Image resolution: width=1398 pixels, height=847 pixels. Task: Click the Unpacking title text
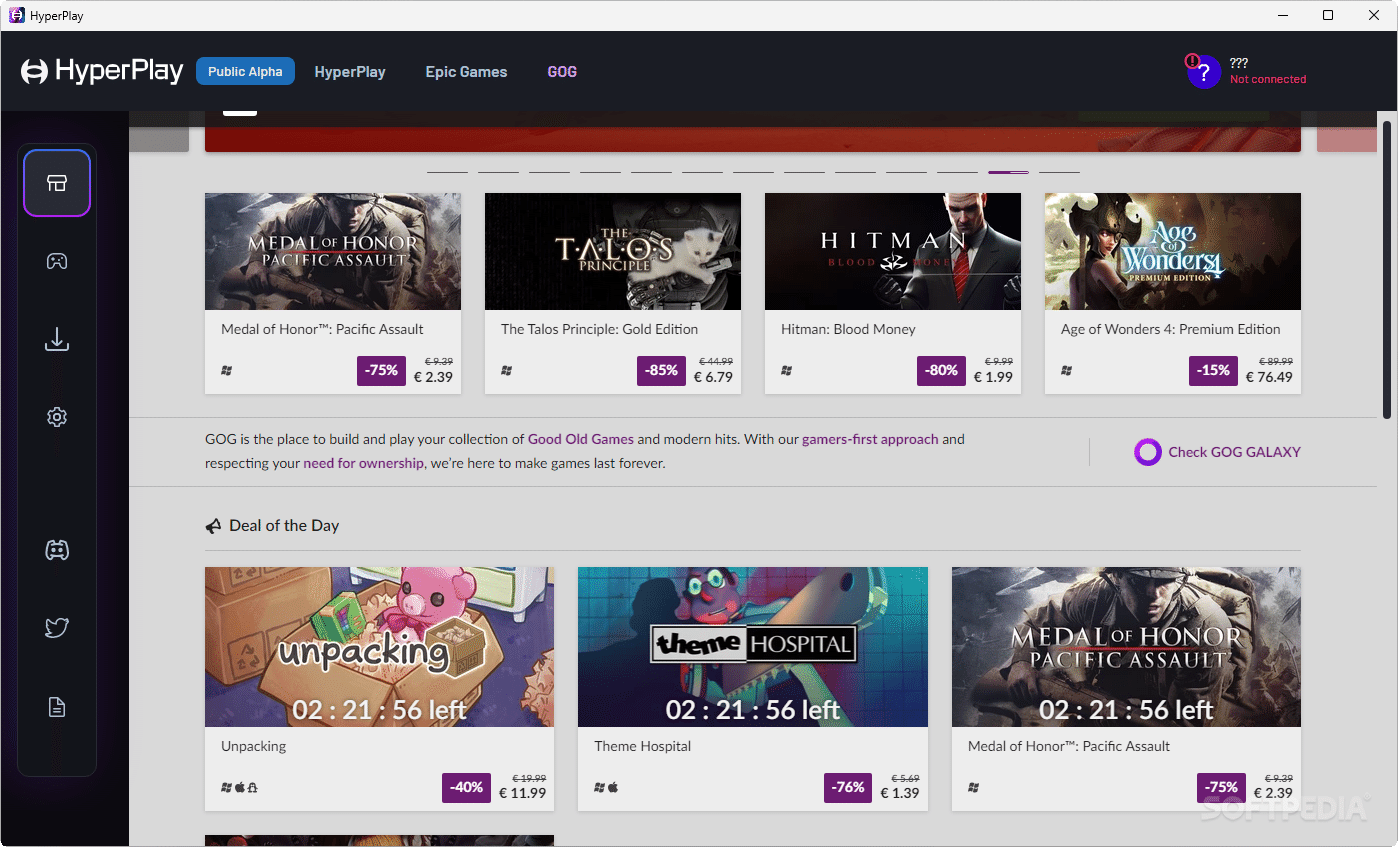(x=254, y=746)
